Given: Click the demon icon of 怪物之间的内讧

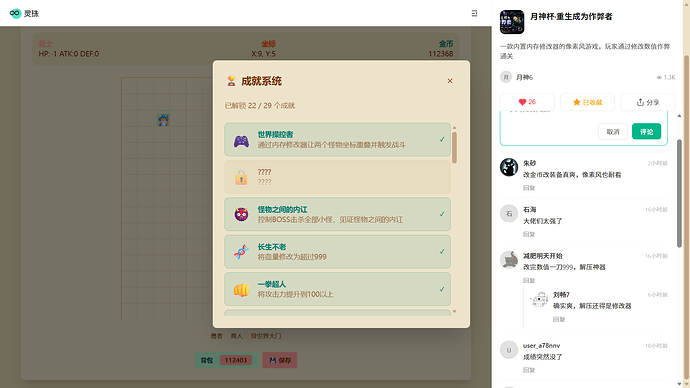Looking at the screenshot, I should 241,214.
